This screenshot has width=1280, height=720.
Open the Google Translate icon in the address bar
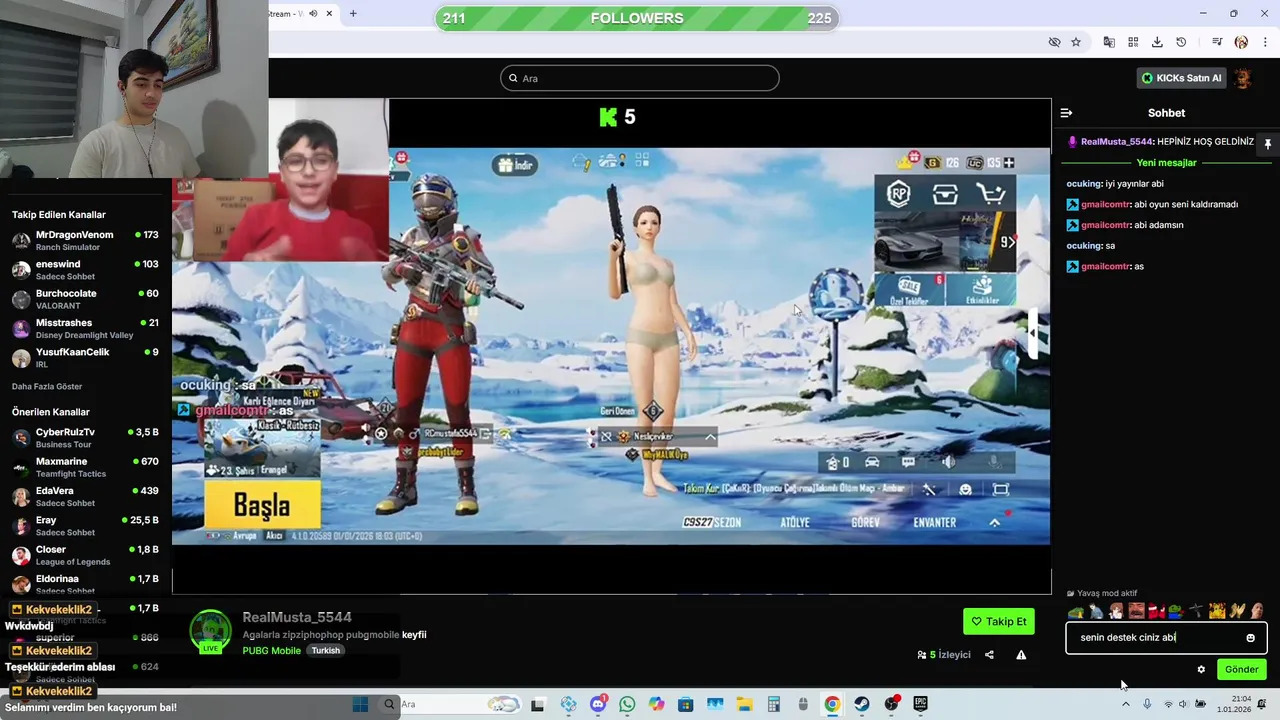point(1109,42)
